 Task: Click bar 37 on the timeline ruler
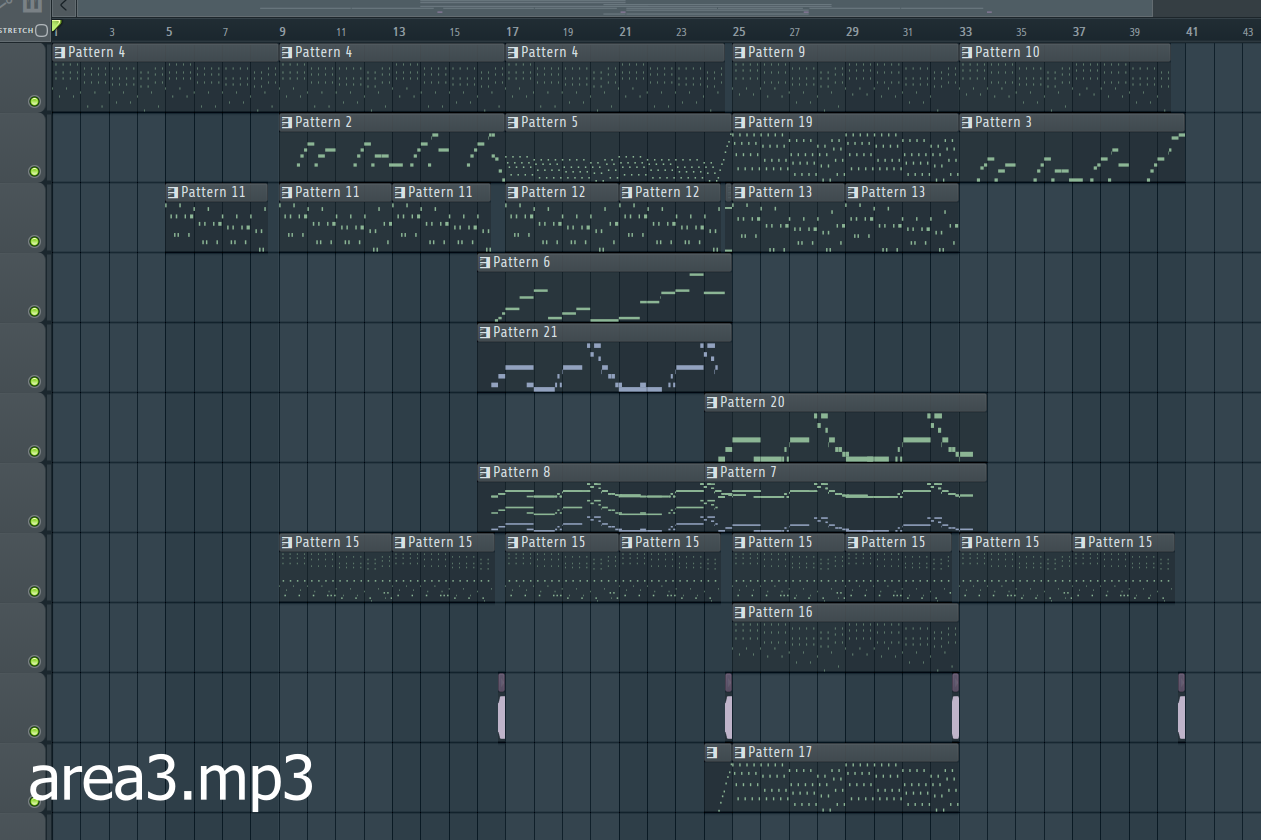[1079, 31]
